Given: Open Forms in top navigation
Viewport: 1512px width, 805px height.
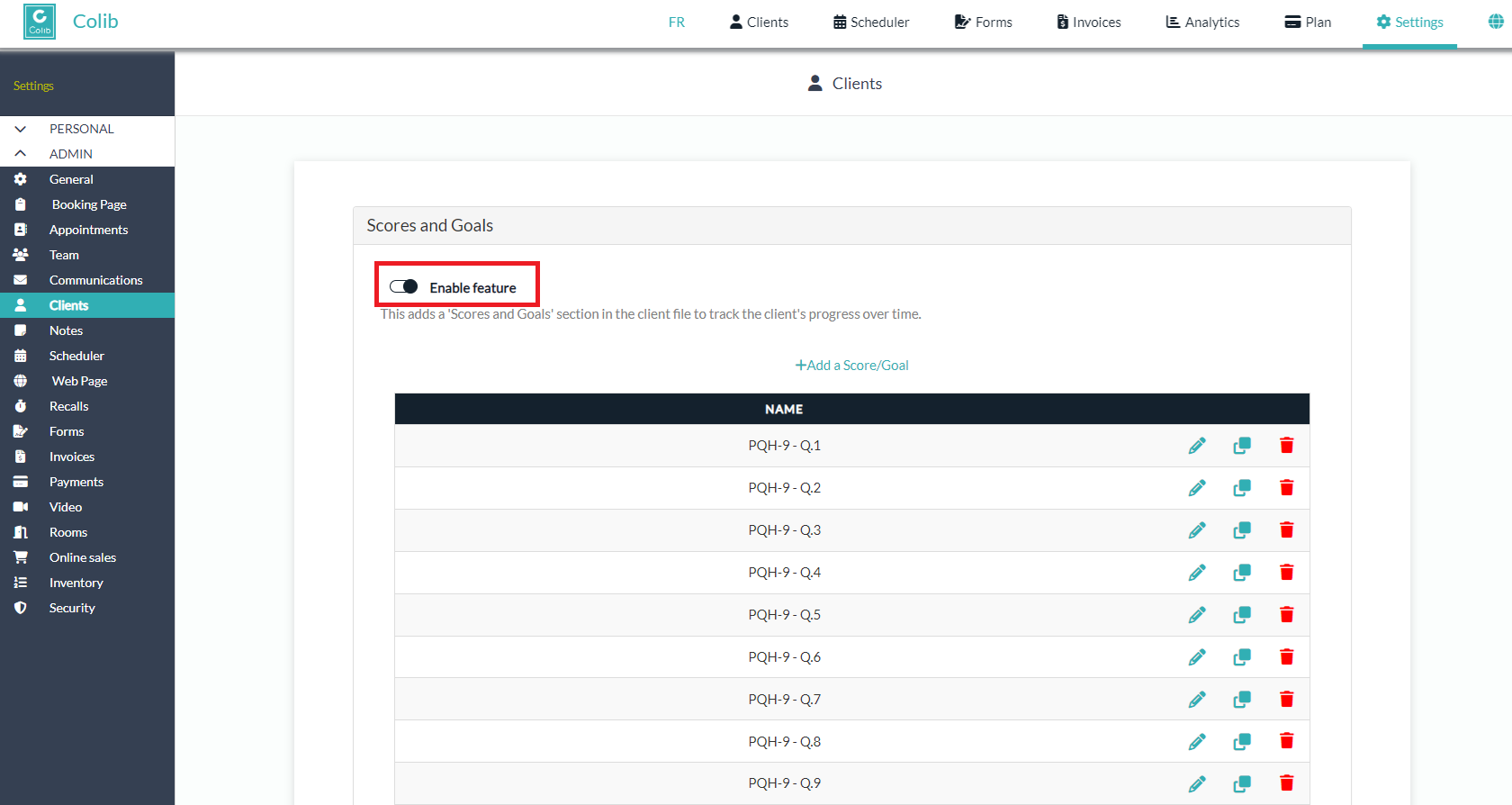Looking at the screenshot, I should pos(983,22).
